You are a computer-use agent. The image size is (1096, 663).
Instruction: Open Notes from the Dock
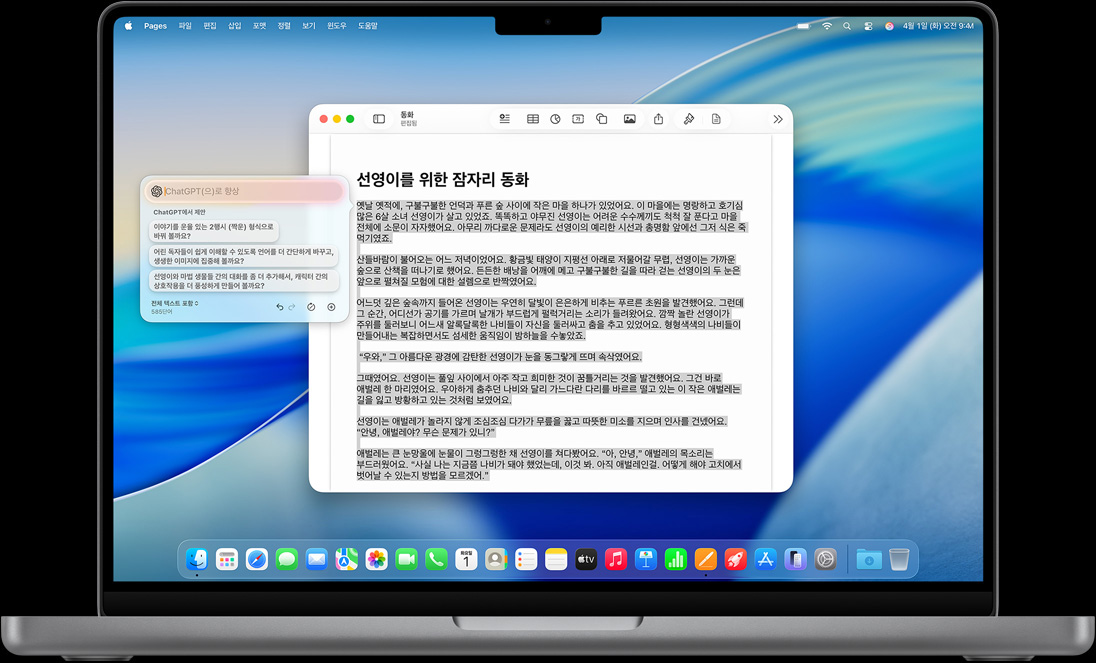click(556, 559)
